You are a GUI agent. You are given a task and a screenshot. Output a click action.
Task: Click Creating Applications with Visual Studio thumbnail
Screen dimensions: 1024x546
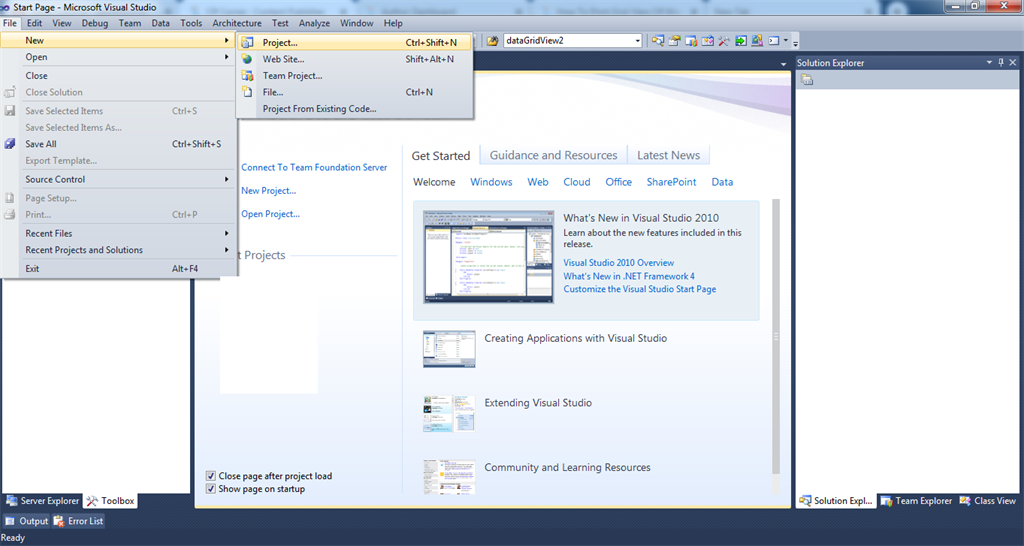(x=449, y=349)
